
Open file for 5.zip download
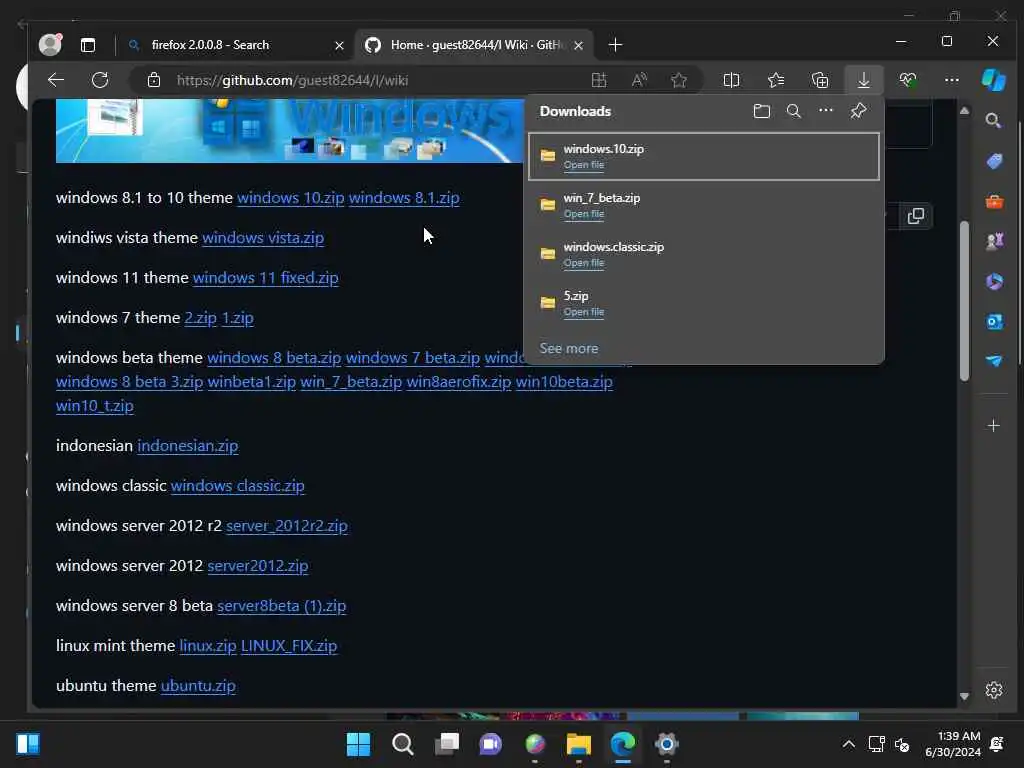[x=584, y=312]
